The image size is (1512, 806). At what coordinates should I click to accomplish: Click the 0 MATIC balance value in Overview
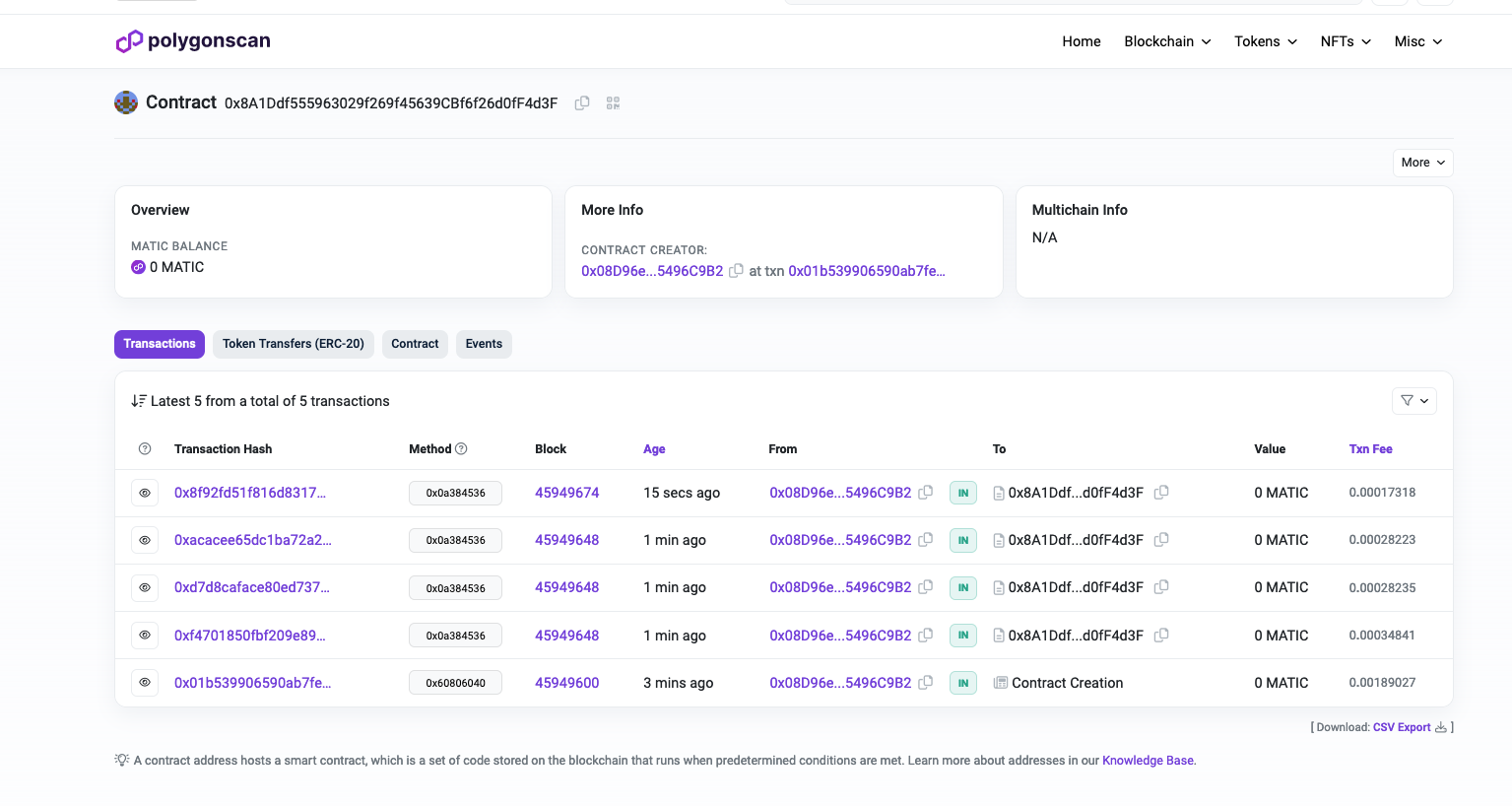click(x=176, y=267)
